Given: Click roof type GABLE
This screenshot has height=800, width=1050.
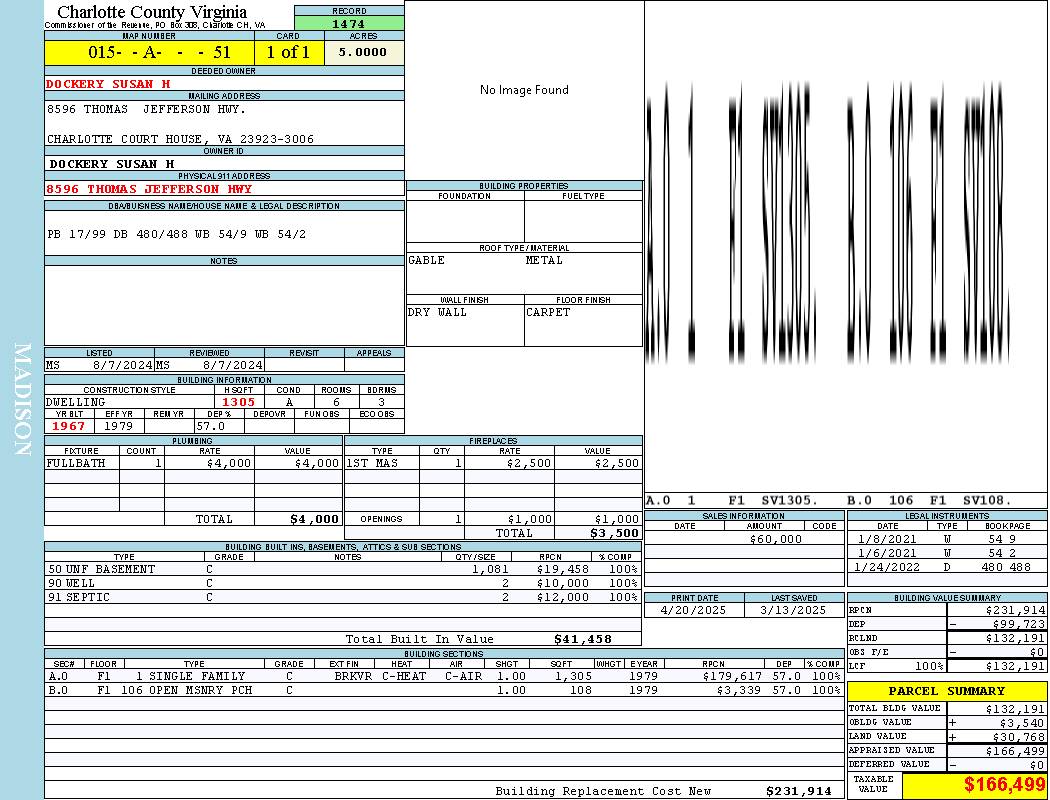Looking at the screenshot, I should (x=427, y=260).
